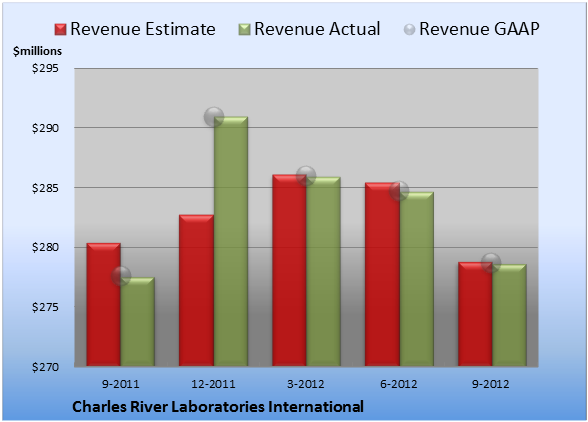
Task: Click the $295 axis value
Action: [45, 69]
